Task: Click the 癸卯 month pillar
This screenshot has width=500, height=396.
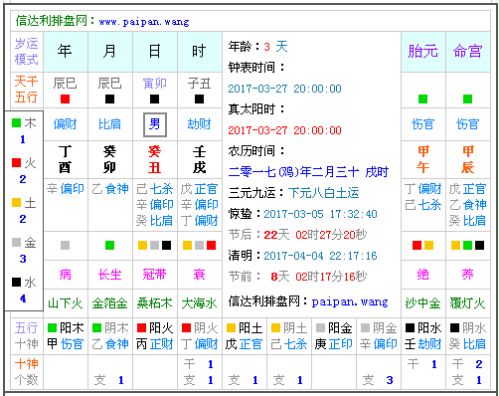Action: coord(110,159)
